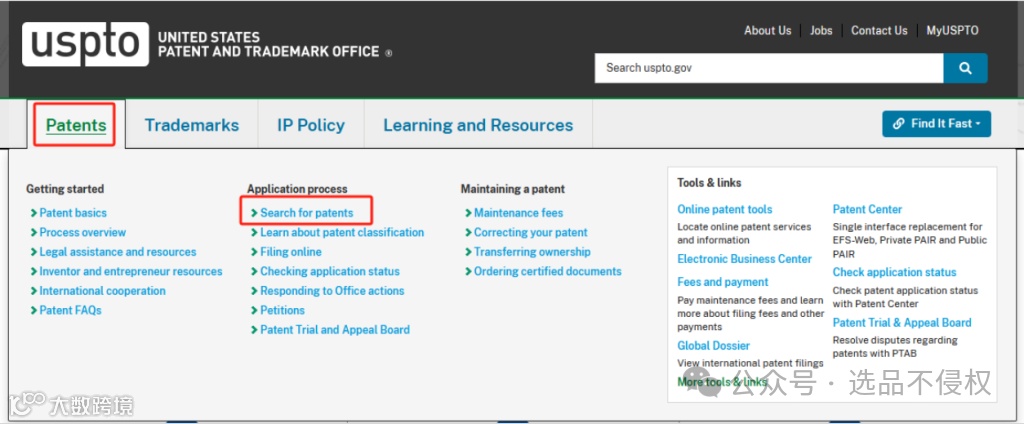The image size is (1024, 424).
Task: Open the About Us link
Action: (x=767, y=31)
